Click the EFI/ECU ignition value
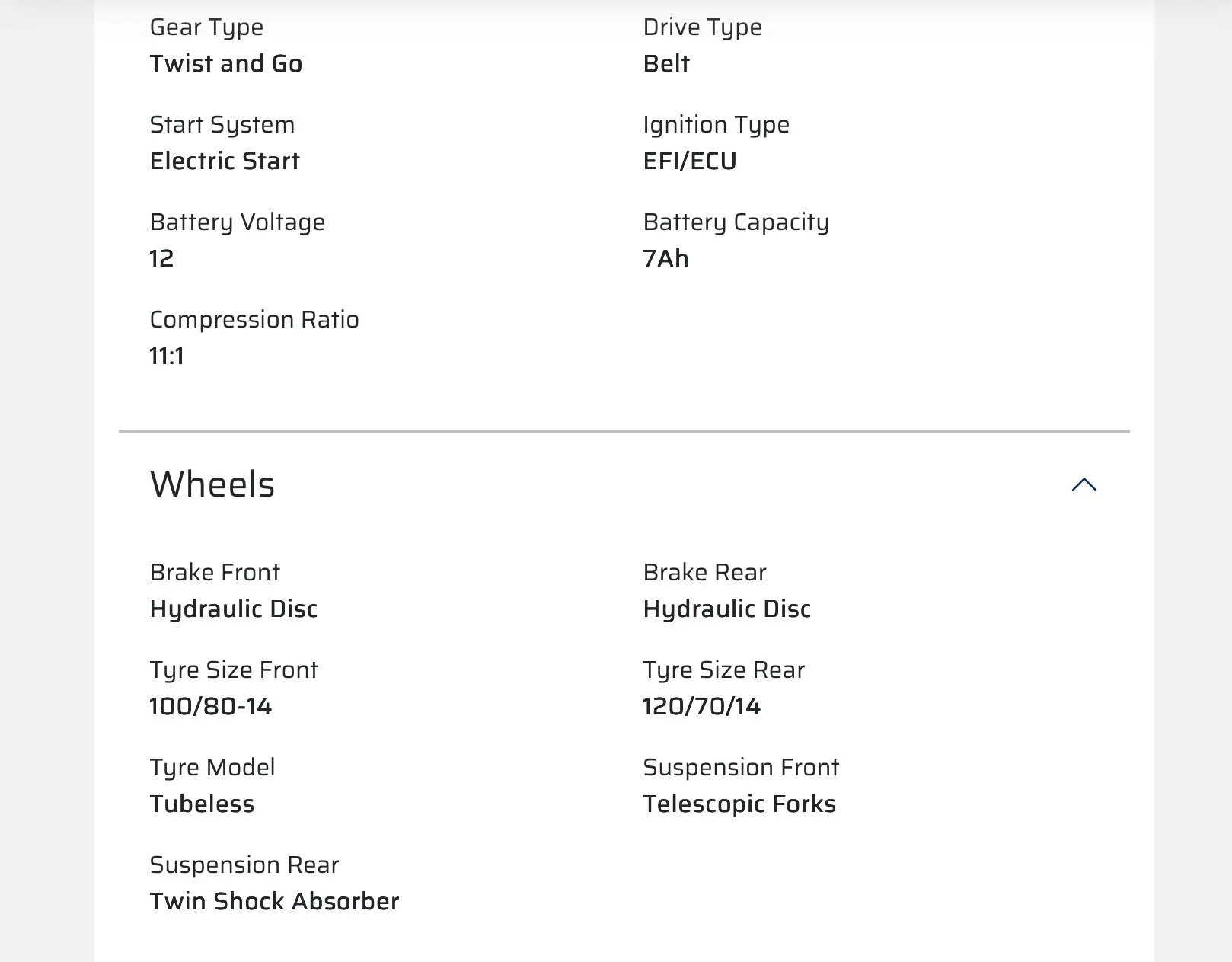 [x=690, y=161]
